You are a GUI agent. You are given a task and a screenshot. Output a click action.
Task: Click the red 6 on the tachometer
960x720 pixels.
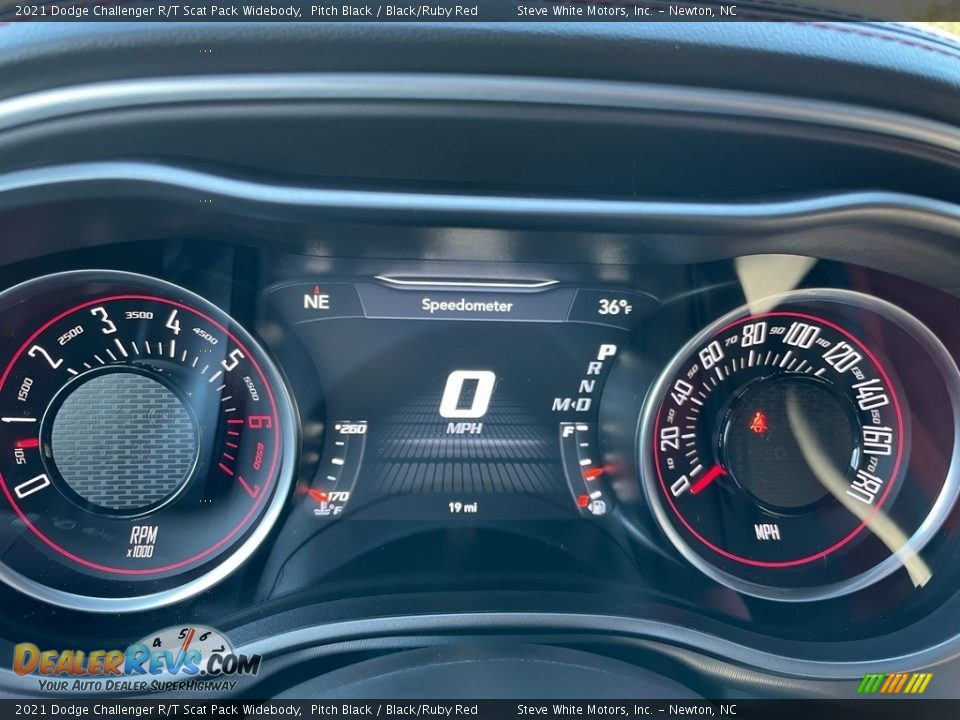(260, 422)
